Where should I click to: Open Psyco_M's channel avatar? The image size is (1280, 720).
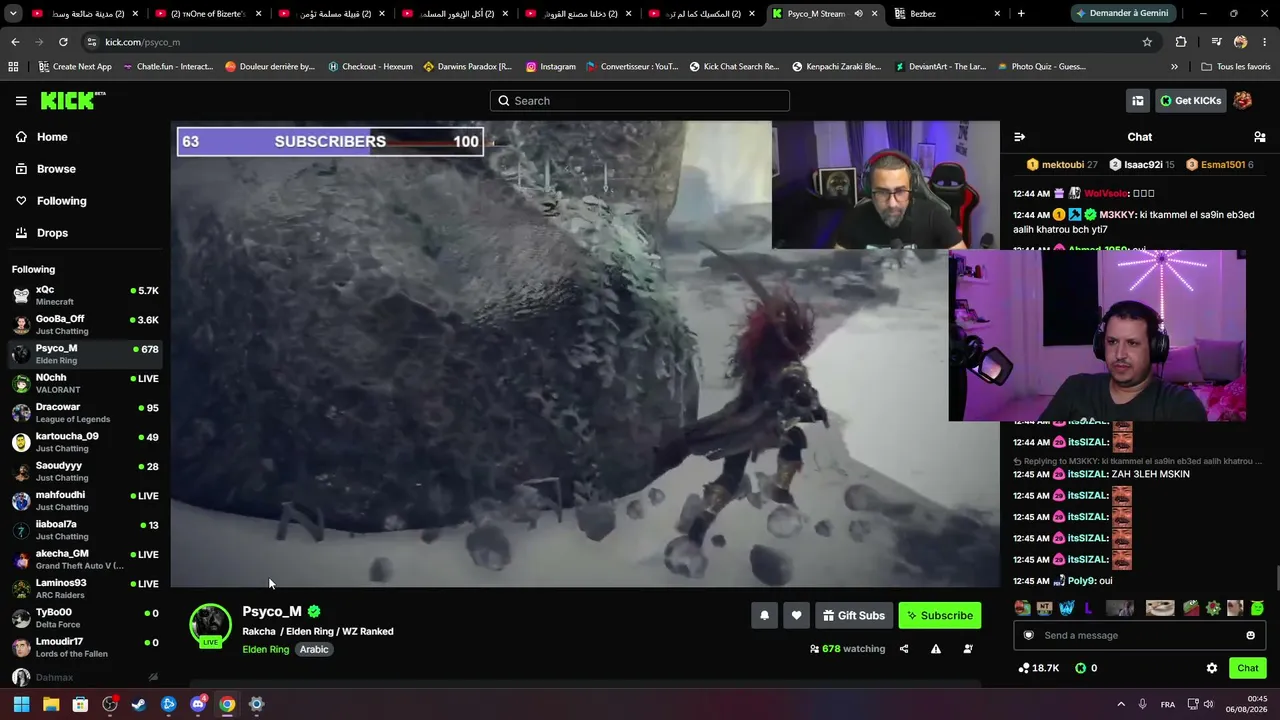point(210,624)
